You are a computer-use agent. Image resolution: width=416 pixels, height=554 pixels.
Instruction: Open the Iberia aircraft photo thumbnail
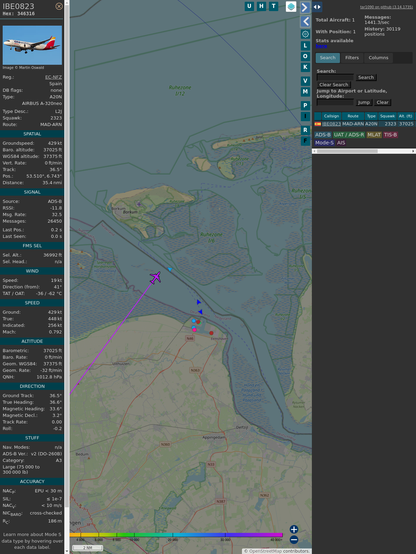click(32, 45)
